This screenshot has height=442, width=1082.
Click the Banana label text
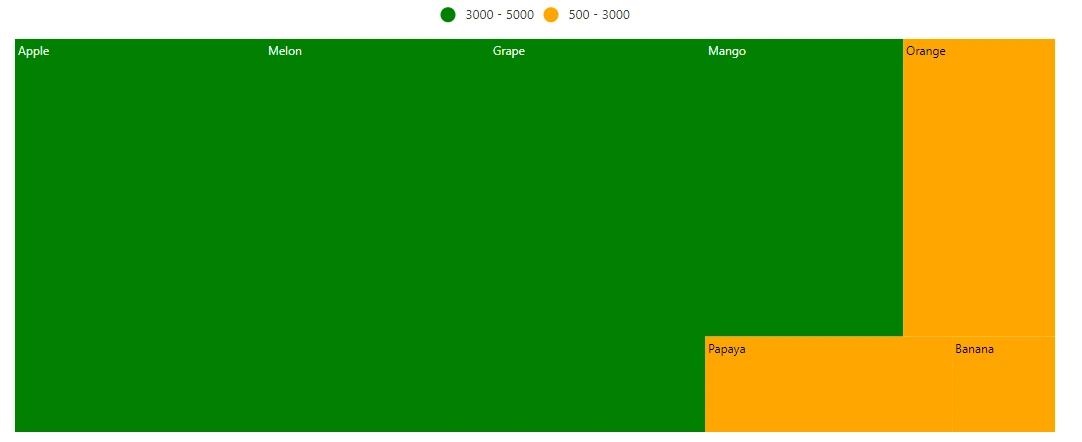click(974, 349)
